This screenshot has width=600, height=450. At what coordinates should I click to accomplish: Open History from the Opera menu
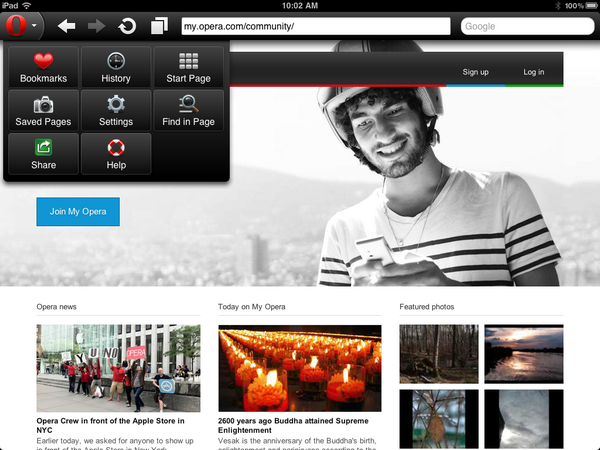click(x=116, y=66)
